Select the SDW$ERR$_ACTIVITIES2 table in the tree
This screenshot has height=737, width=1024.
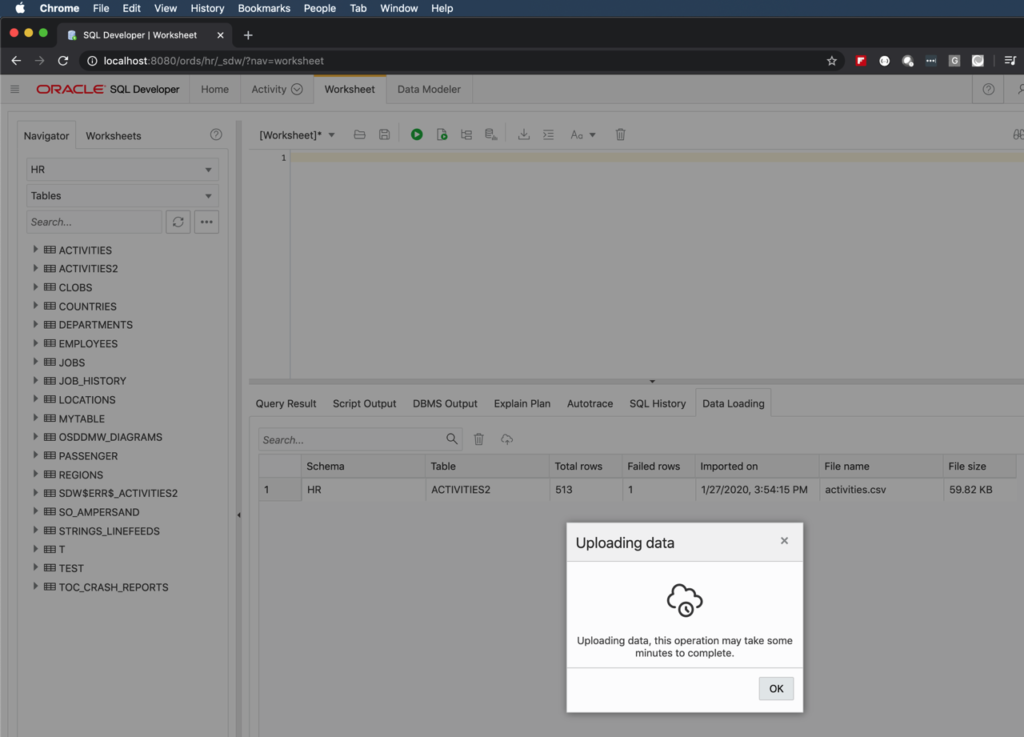point(118,493)
